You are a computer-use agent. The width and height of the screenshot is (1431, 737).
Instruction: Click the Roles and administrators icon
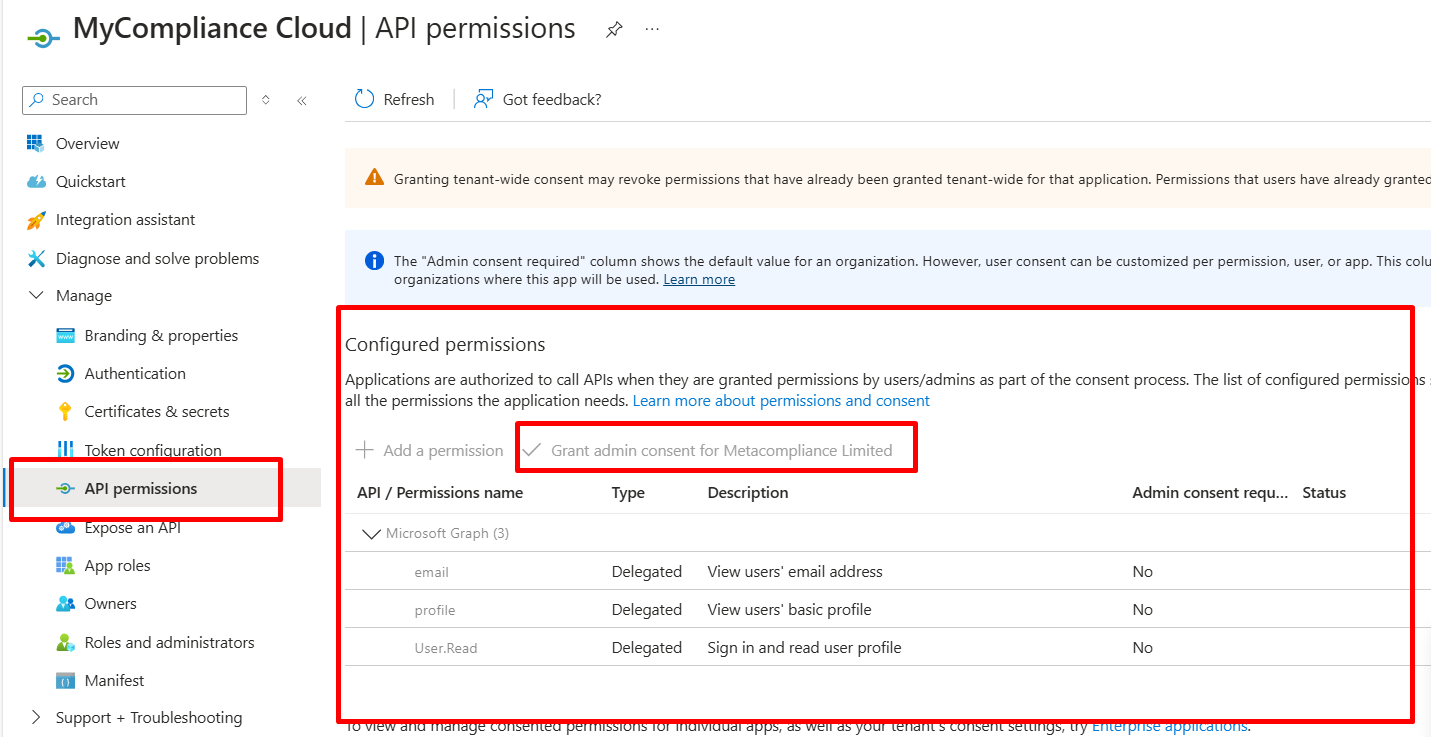pyautogui.click(x=65, y=642)
